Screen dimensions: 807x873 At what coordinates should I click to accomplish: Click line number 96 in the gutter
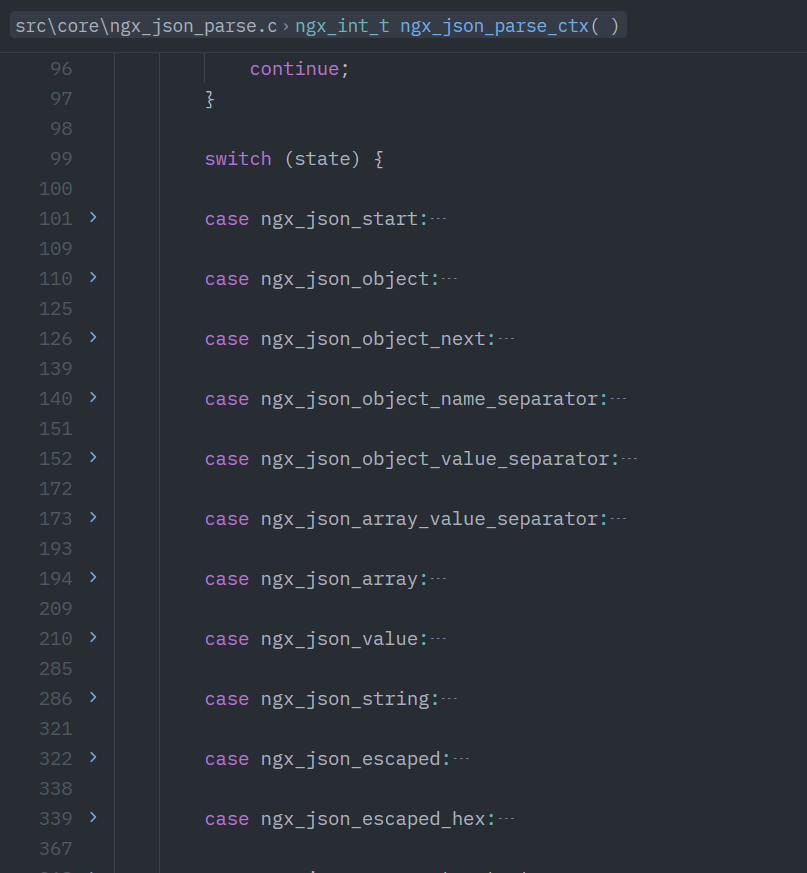click(x=61, y=69)
